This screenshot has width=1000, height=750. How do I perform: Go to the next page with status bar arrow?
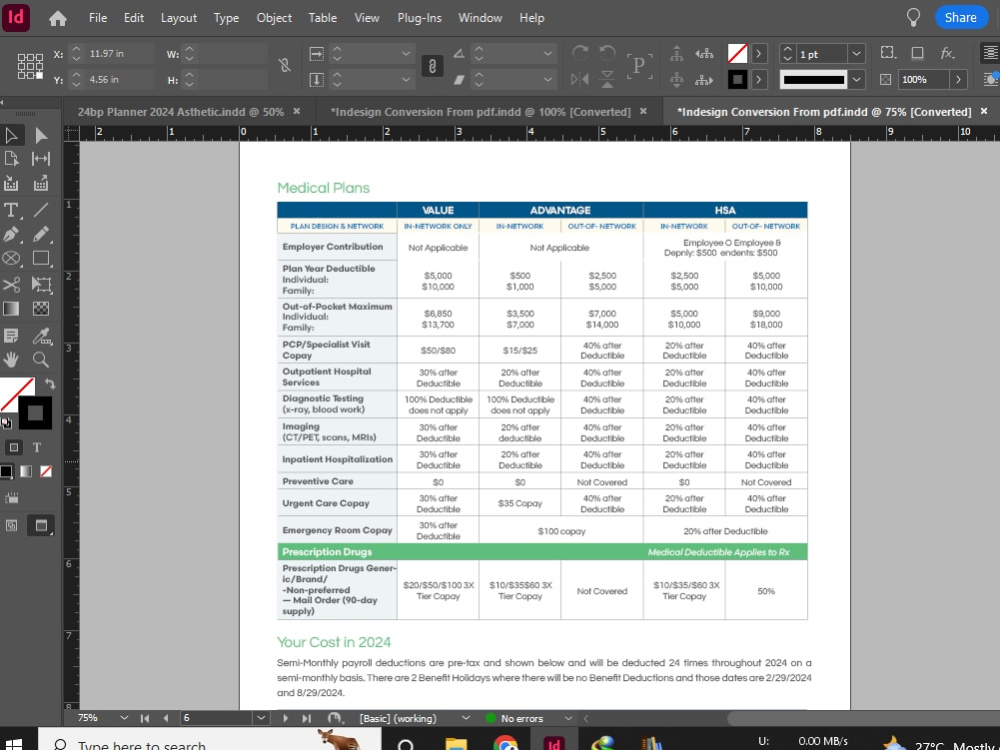point(287,717)
